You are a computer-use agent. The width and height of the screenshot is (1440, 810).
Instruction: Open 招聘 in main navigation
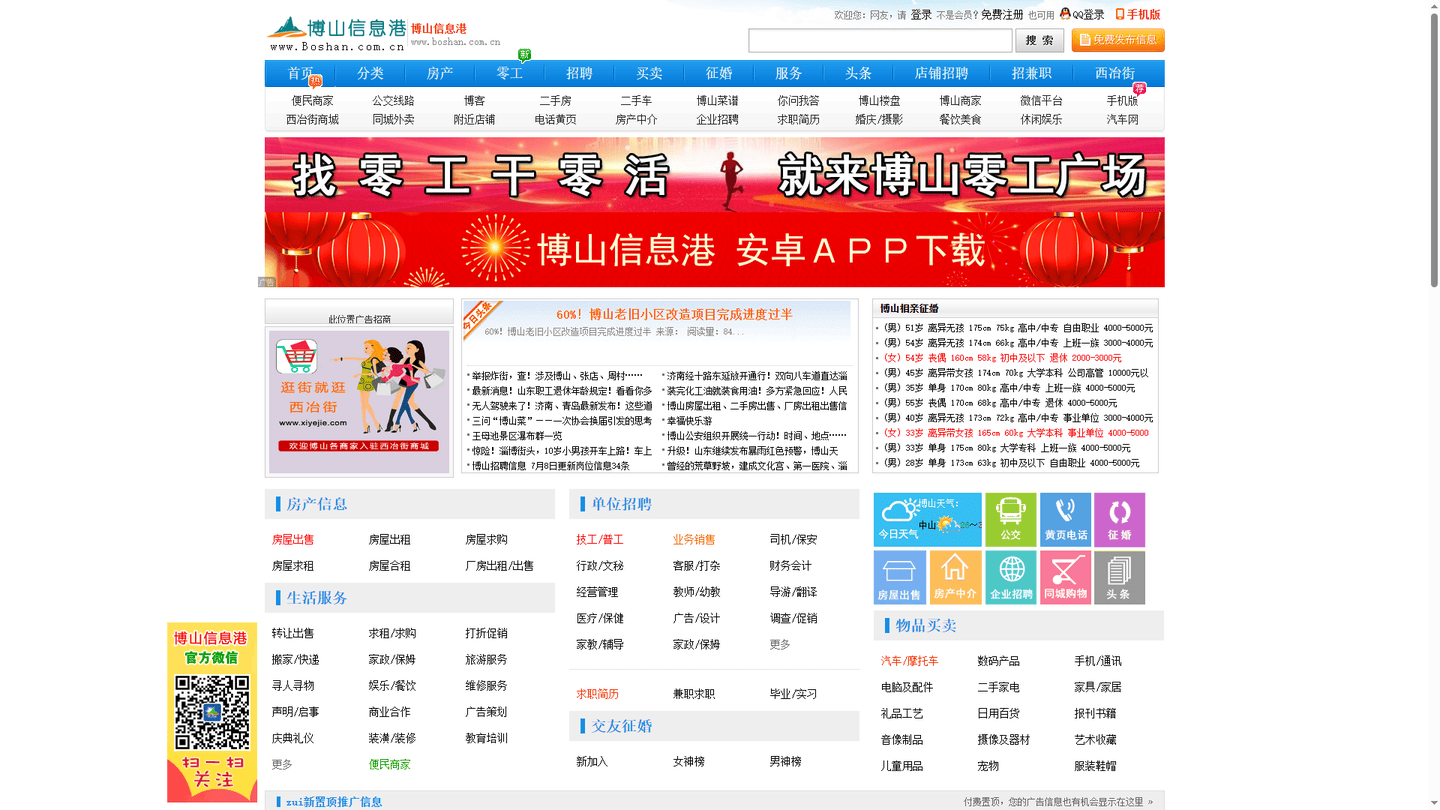pyautogui.click(x=579, y=73)
